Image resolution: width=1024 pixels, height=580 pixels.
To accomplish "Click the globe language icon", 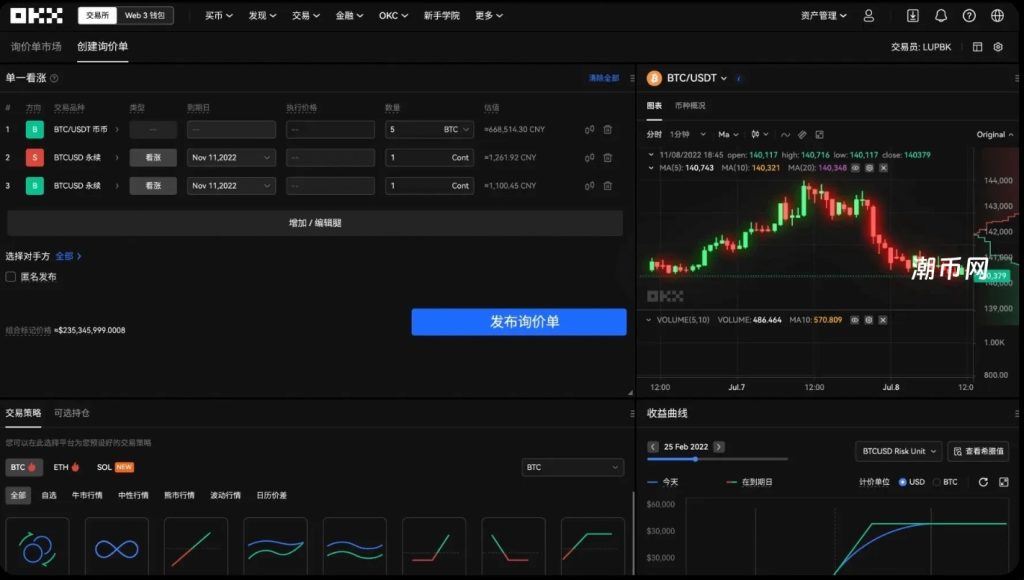I will click(x=997, y=16).
